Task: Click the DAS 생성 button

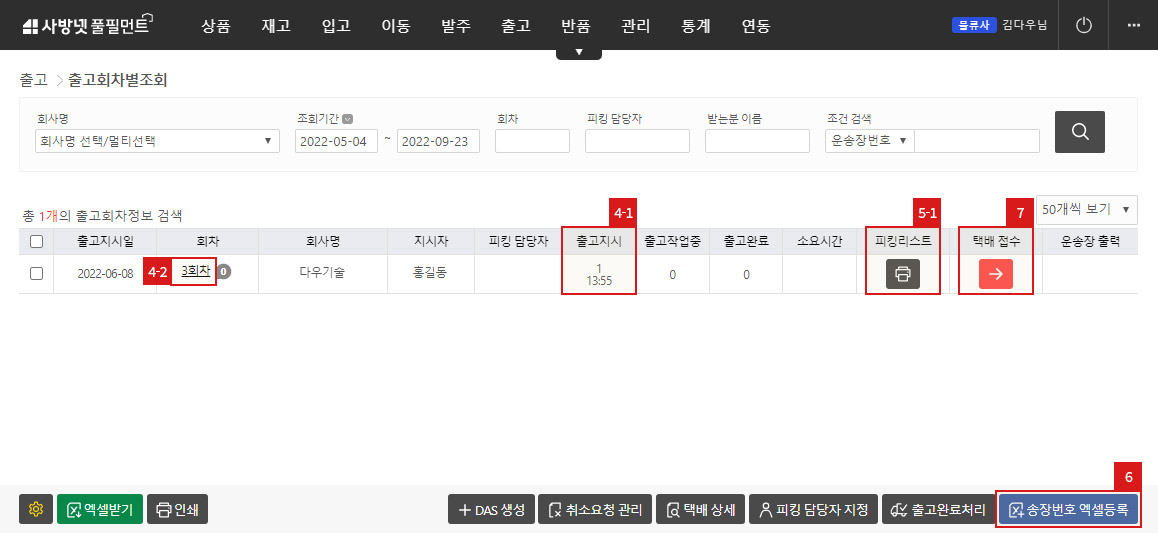Action: tap(491, 509)
